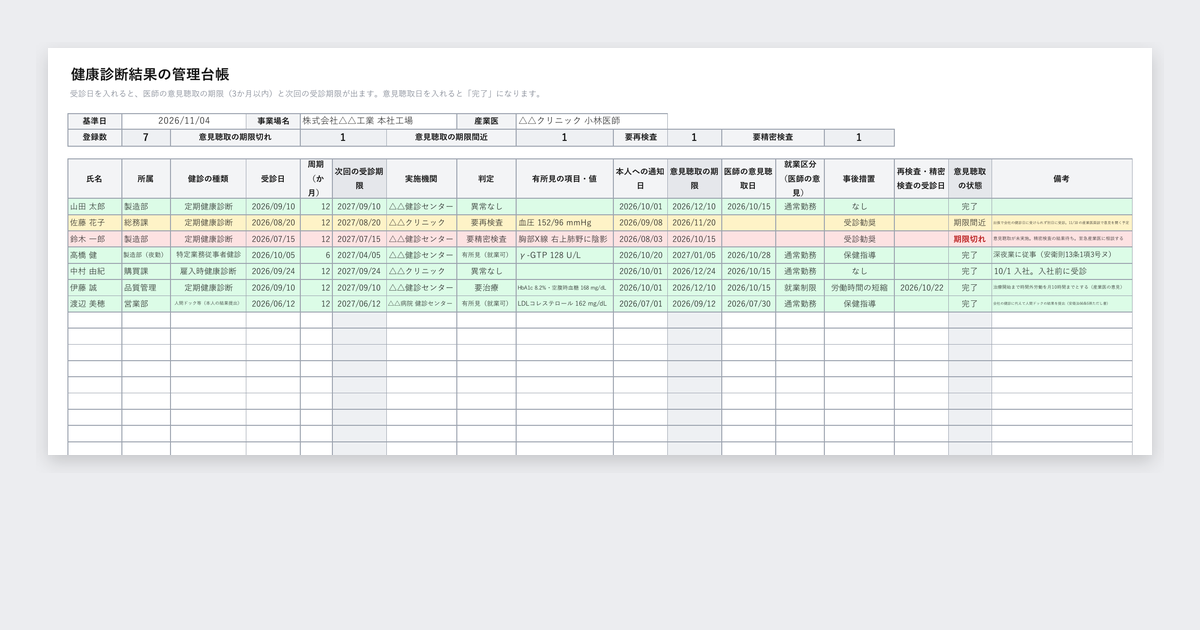Select the 健診の種類 column header
Viewport: 1200px width, 630px height.
coord(208,179)
